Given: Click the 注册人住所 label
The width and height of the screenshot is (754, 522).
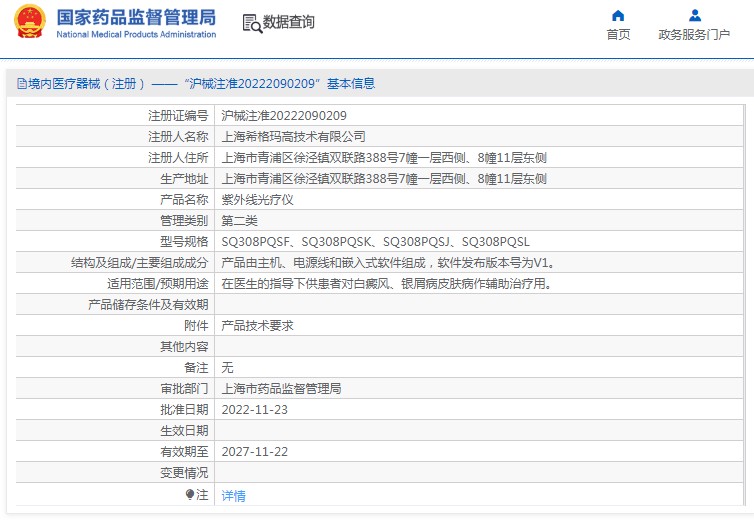Looking at the screenshot, I should (178, 158).
